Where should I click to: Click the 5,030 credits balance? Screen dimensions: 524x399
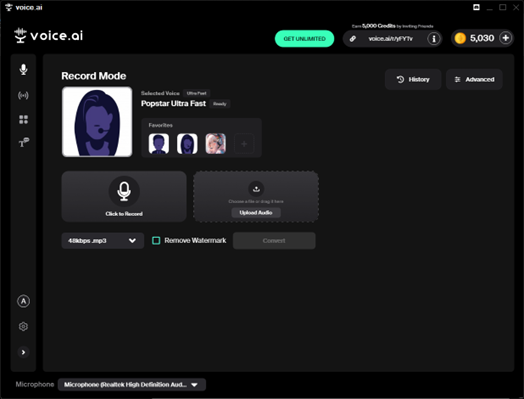482,38
